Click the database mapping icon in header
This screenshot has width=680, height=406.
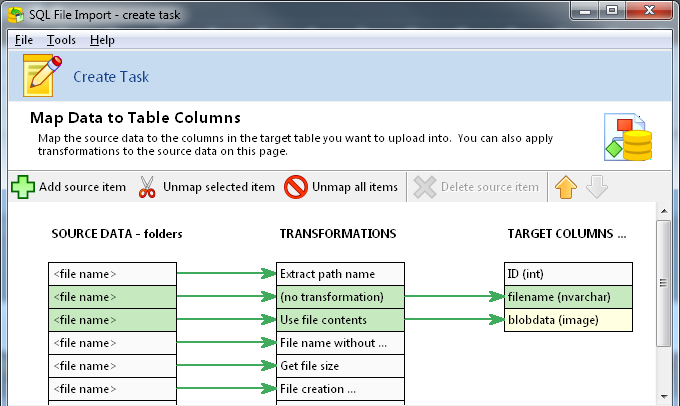pos(627,137)
